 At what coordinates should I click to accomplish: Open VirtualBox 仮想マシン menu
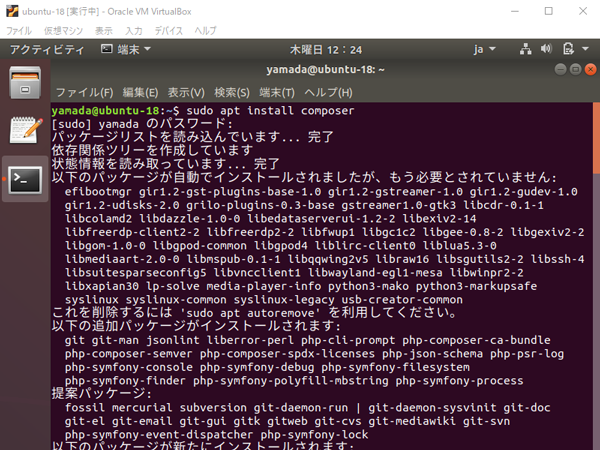coord(63,31)
